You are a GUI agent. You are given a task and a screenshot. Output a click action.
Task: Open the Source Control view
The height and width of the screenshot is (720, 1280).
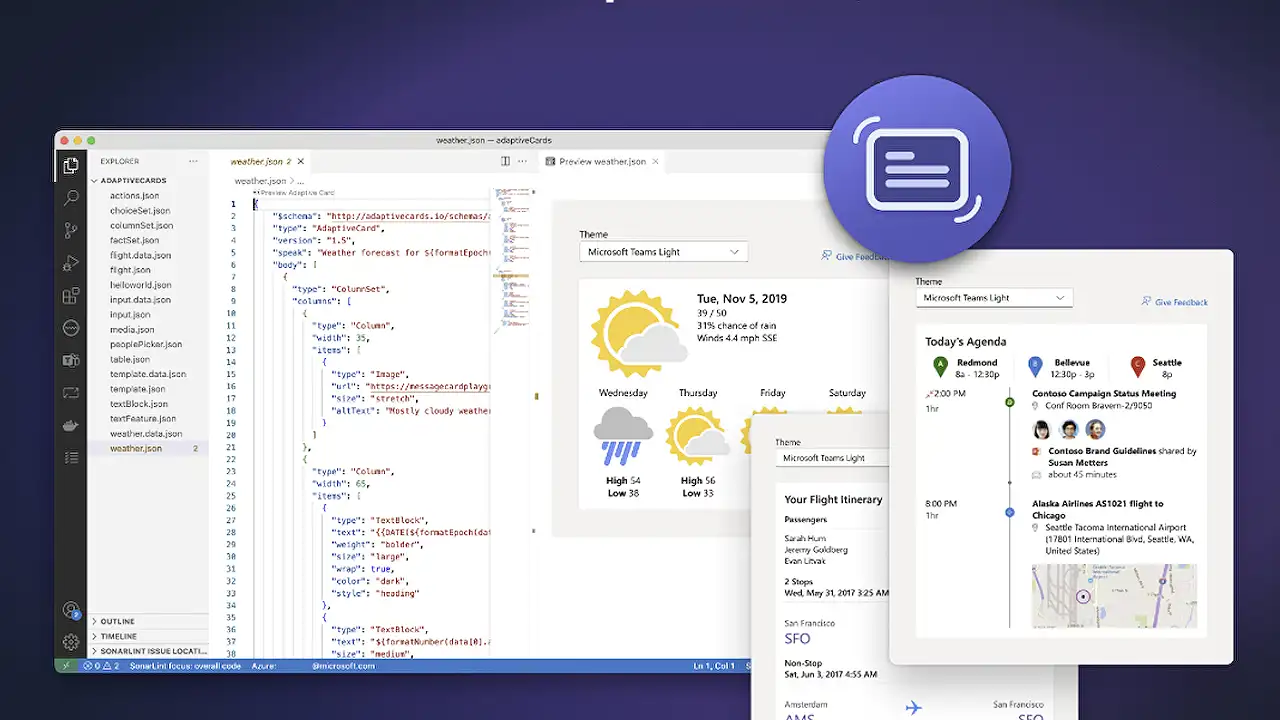(71, 230)
